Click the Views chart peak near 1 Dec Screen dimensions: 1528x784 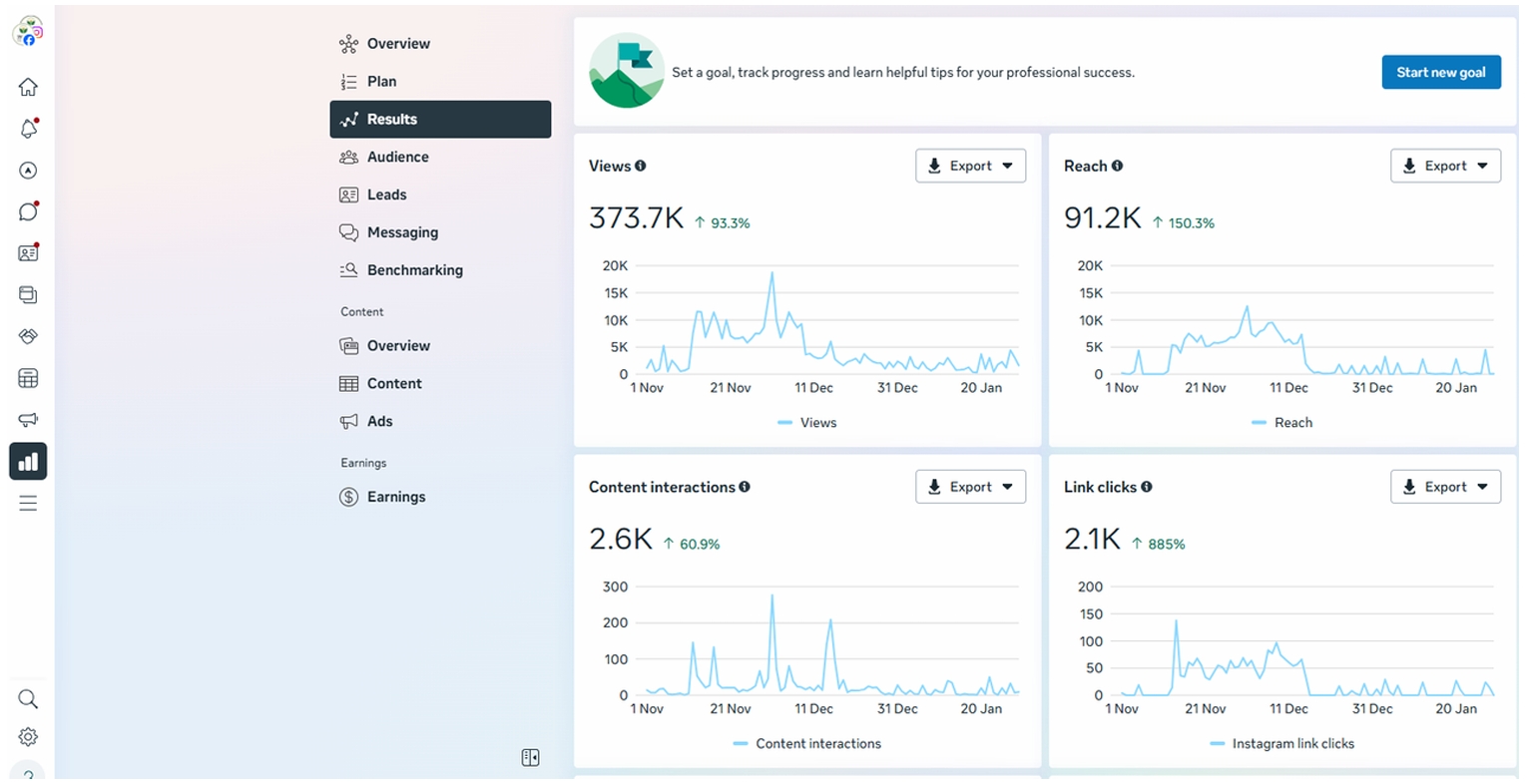click(771, 272)
